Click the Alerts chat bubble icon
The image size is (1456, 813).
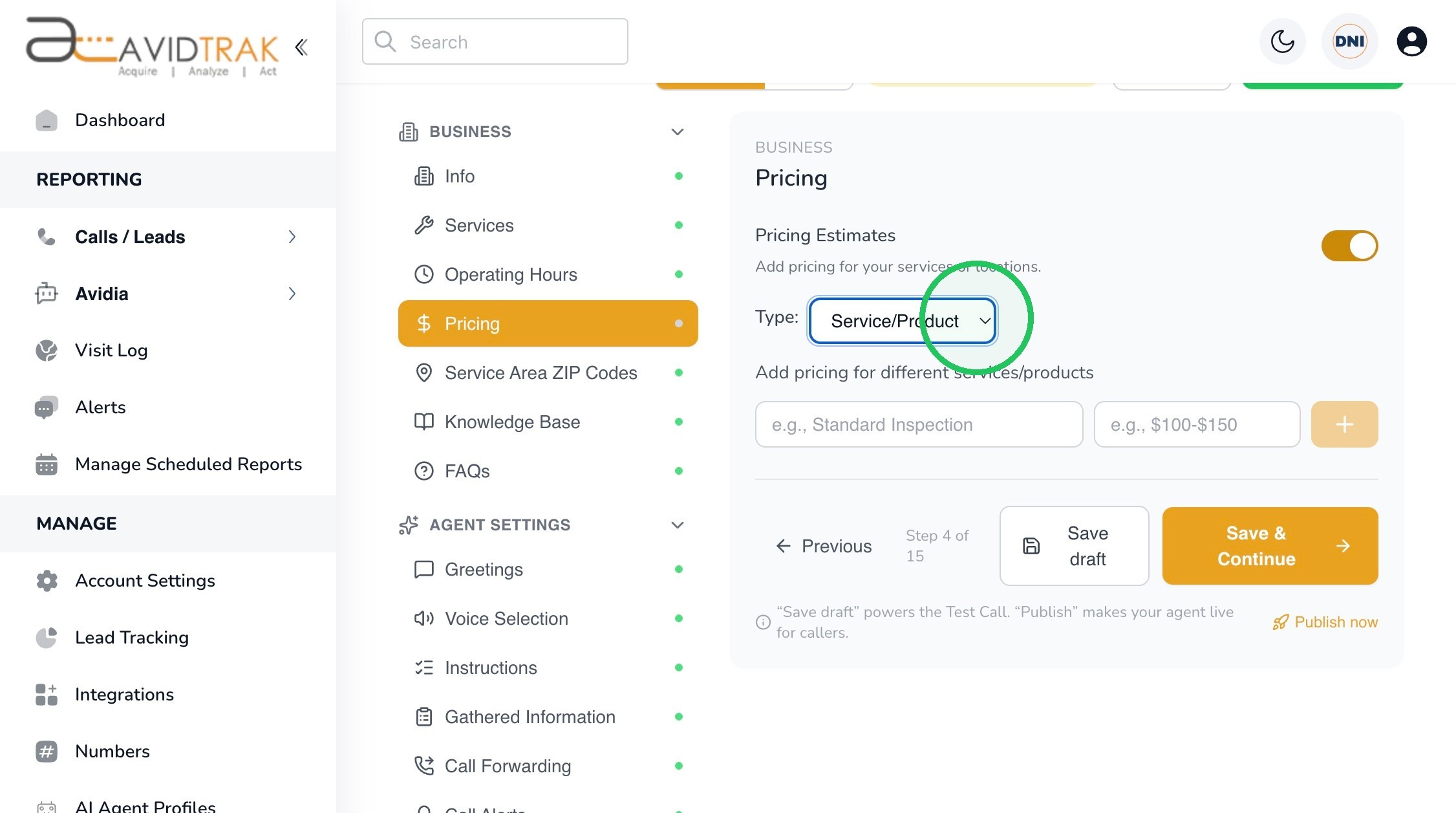click(x=47, y=407)
